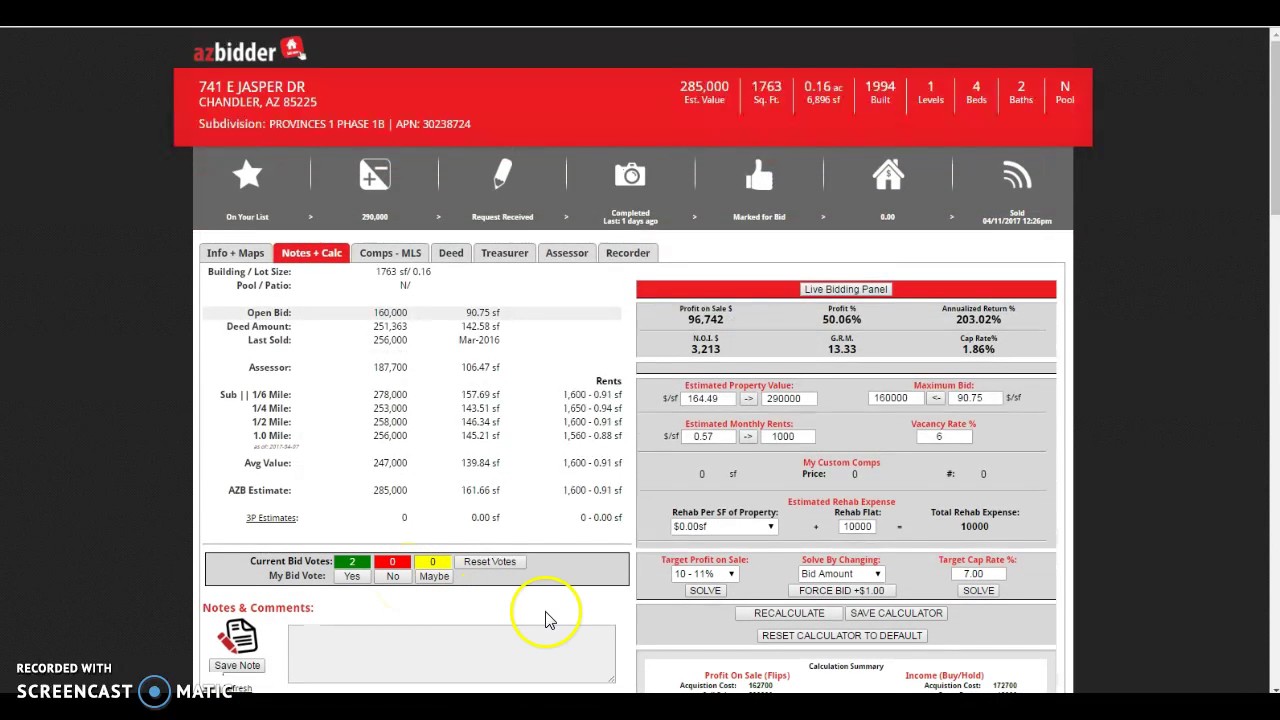Switch to the Recorder tab

coord(628,253)
